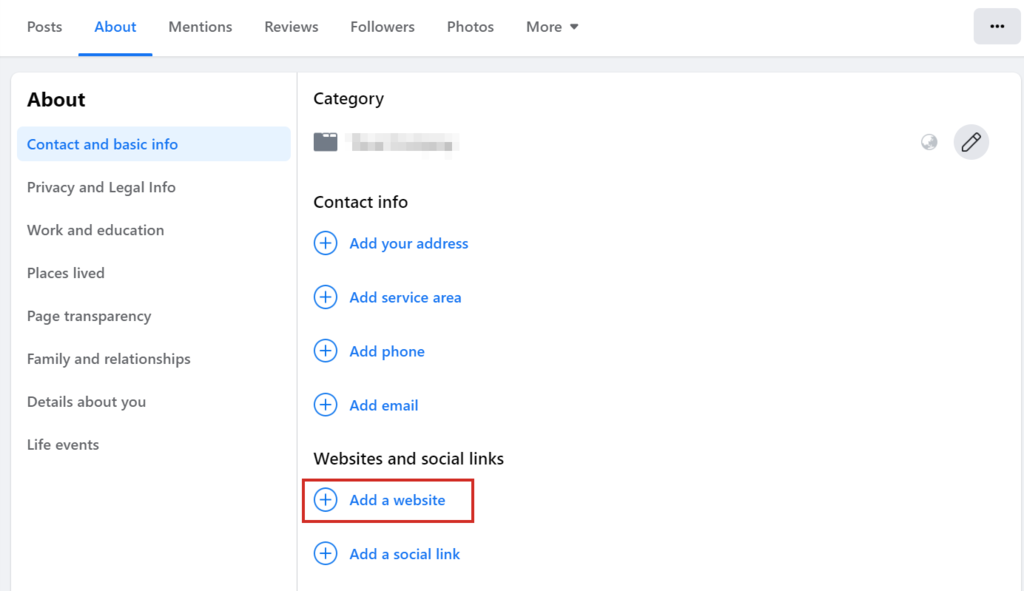This screenshot has width=1024, height=591.
Task: Switch to the Posts tab
Action: click(x=44, y=27)
